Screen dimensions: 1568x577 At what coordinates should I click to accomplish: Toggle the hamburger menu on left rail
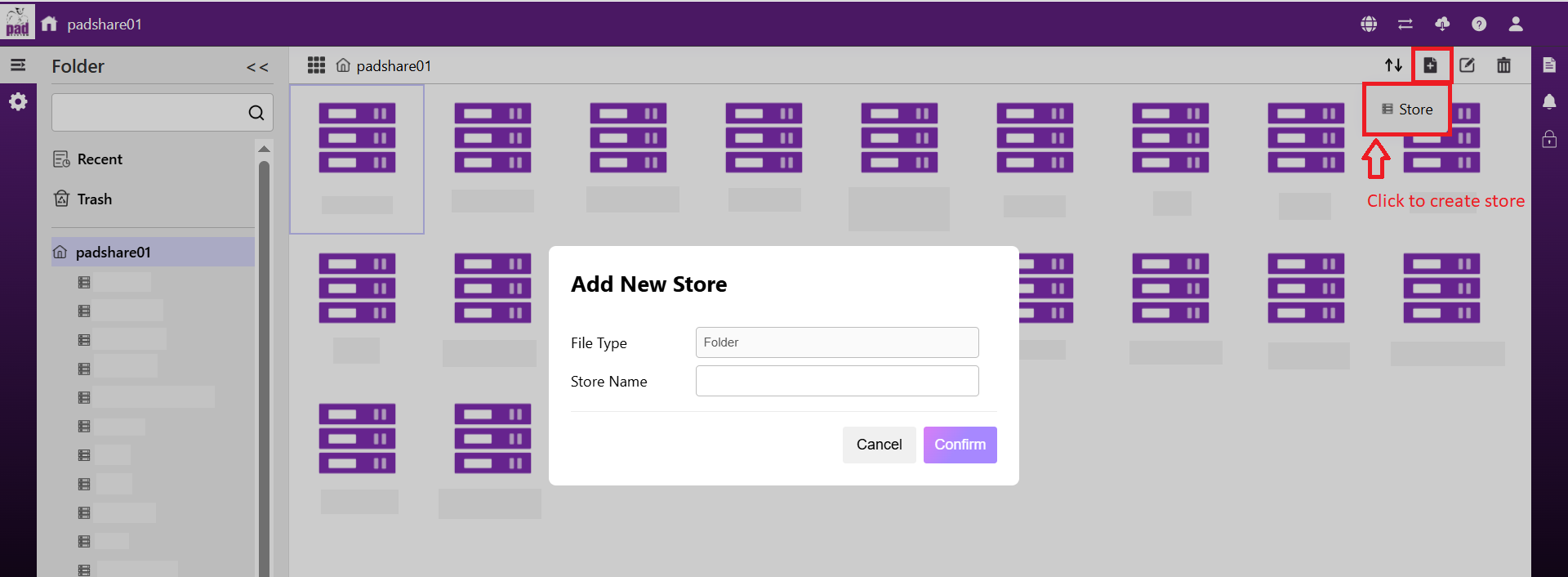pyautogui.click(x=18, y=65)
